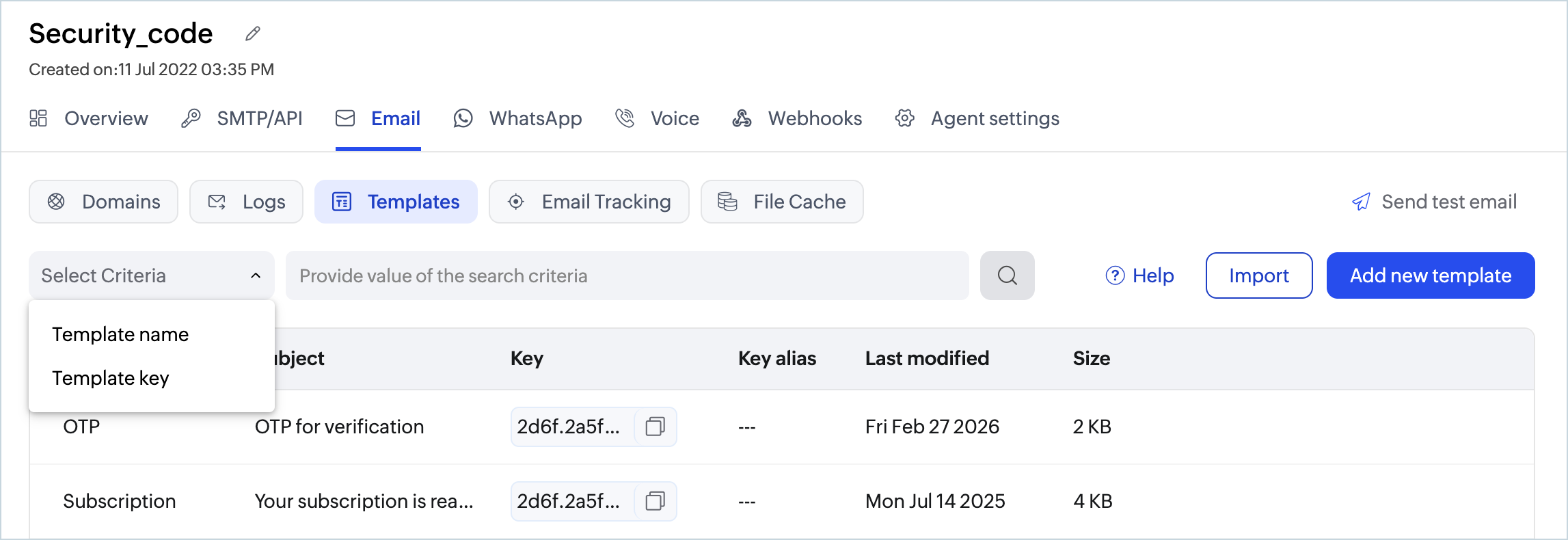This screenshot has height=540, width=1568.
Task: Open the Logs sub-tab
Action: click(x=246, y=202)
